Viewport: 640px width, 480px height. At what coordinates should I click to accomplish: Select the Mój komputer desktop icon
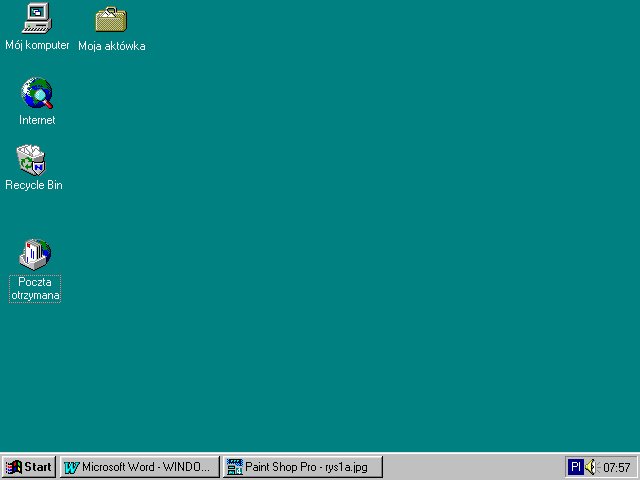[37, 18]
